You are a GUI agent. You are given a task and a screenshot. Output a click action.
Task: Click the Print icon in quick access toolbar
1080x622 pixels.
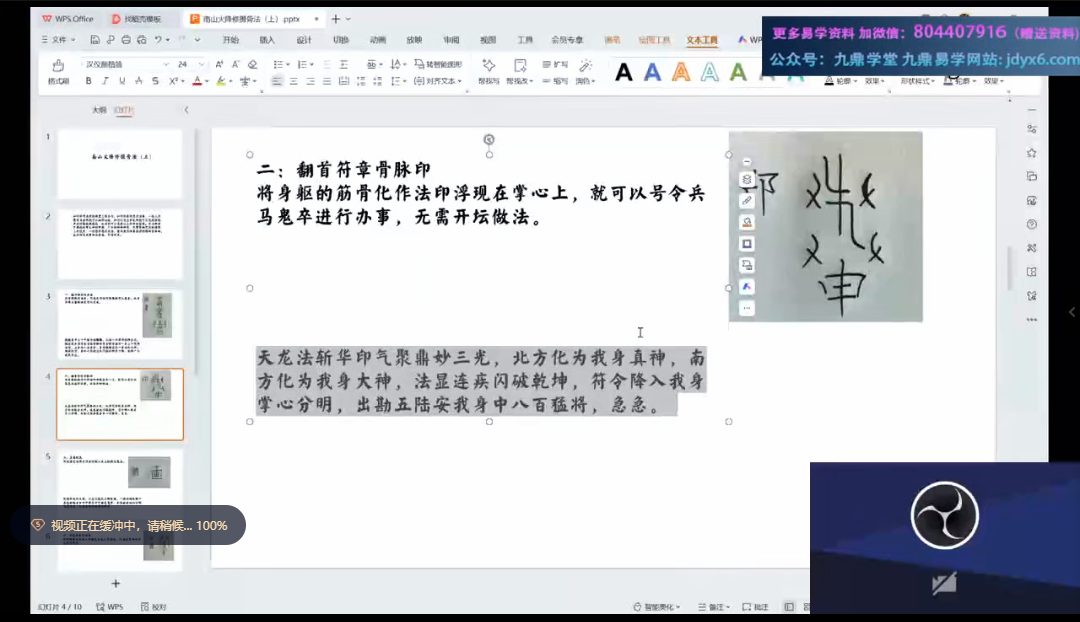pos(126,40)
